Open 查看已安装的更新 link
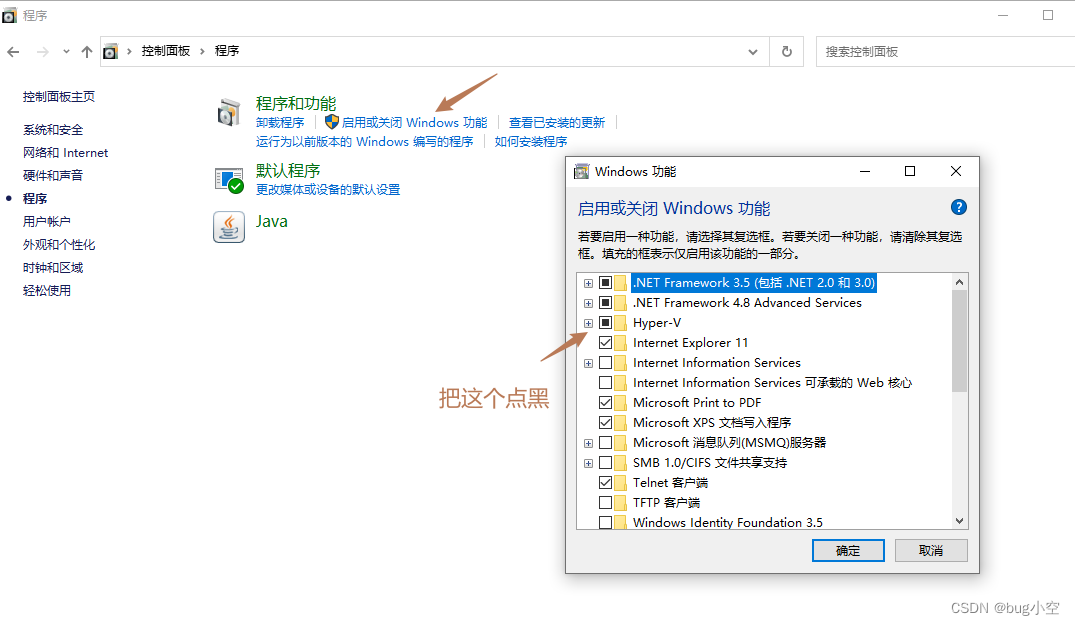The image size is (1075, 625). [557, 123]
